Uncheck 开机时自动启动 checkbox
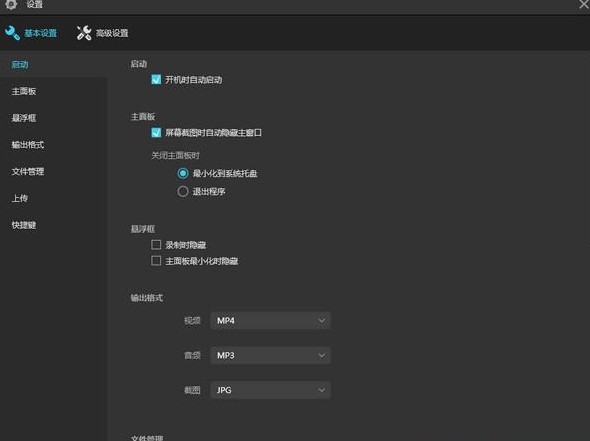The image size is (590, 441). coord(156,79)
